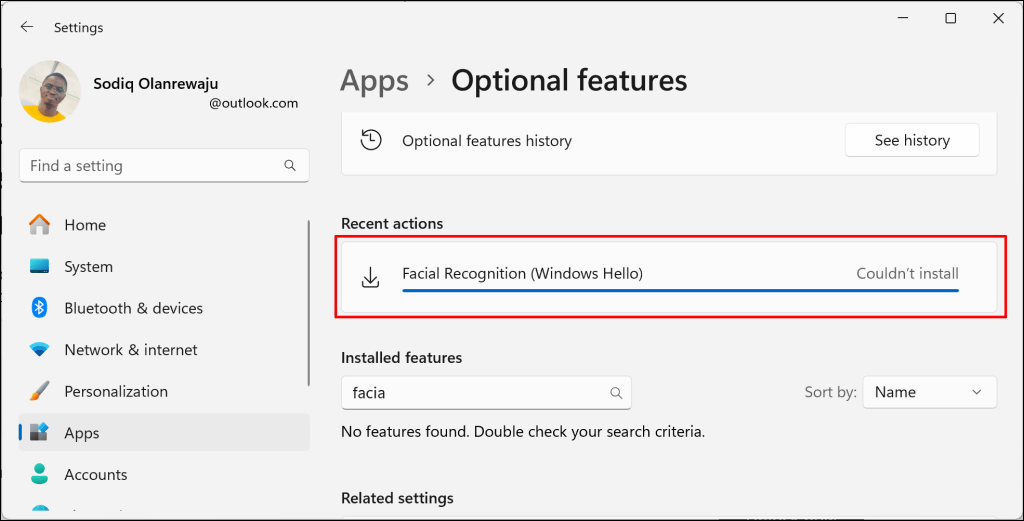
Task: Click the Bluetooth icon in sidebar
Action: [40, 308]
